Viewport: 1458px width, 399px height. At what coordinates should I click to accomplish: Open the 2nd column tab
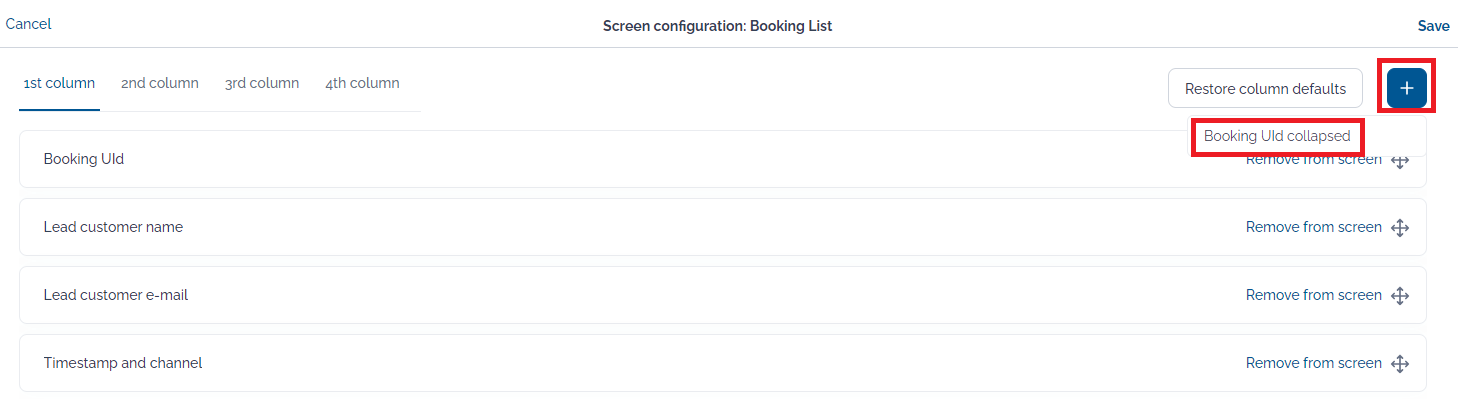point(160,84)
